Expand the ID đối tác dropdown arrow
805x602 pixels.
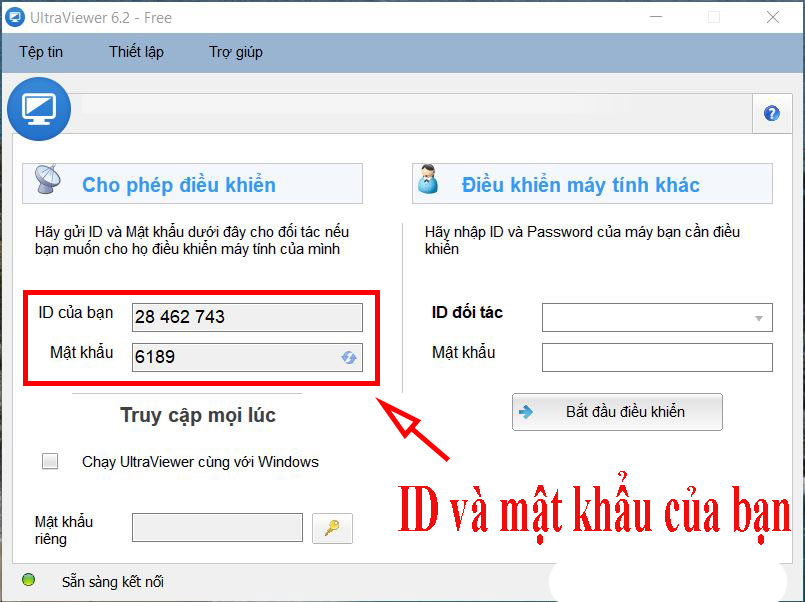(x=759, y=318)
